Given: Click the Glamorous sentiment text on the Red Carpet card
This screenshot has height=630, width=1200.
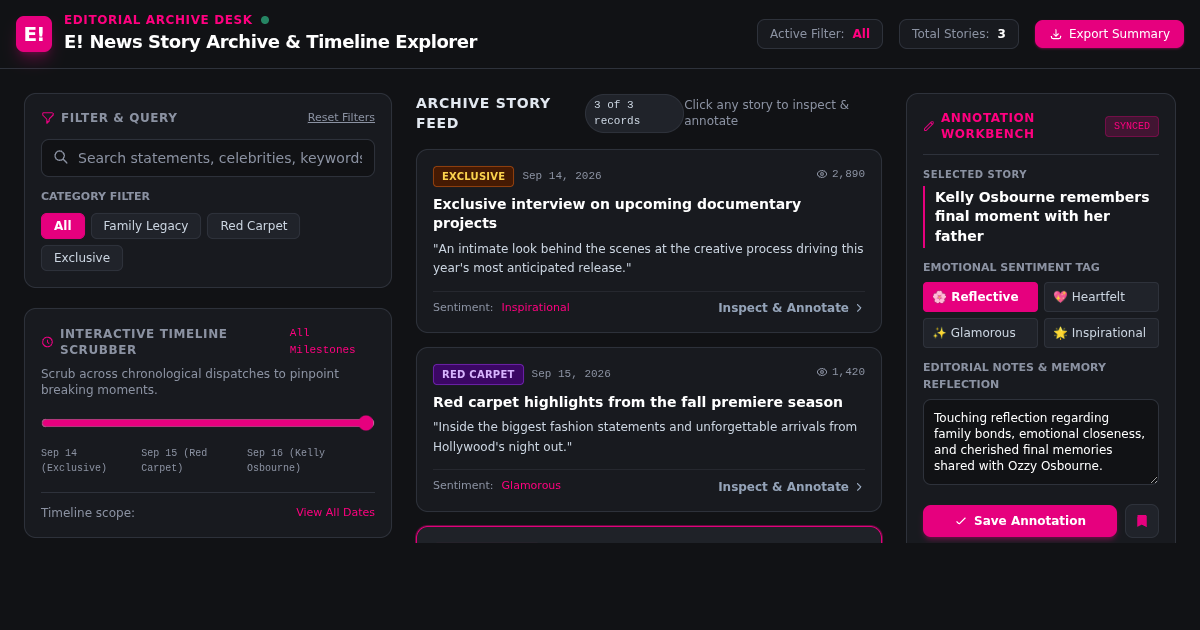Looking at the screenshot, I should (531, 486).
